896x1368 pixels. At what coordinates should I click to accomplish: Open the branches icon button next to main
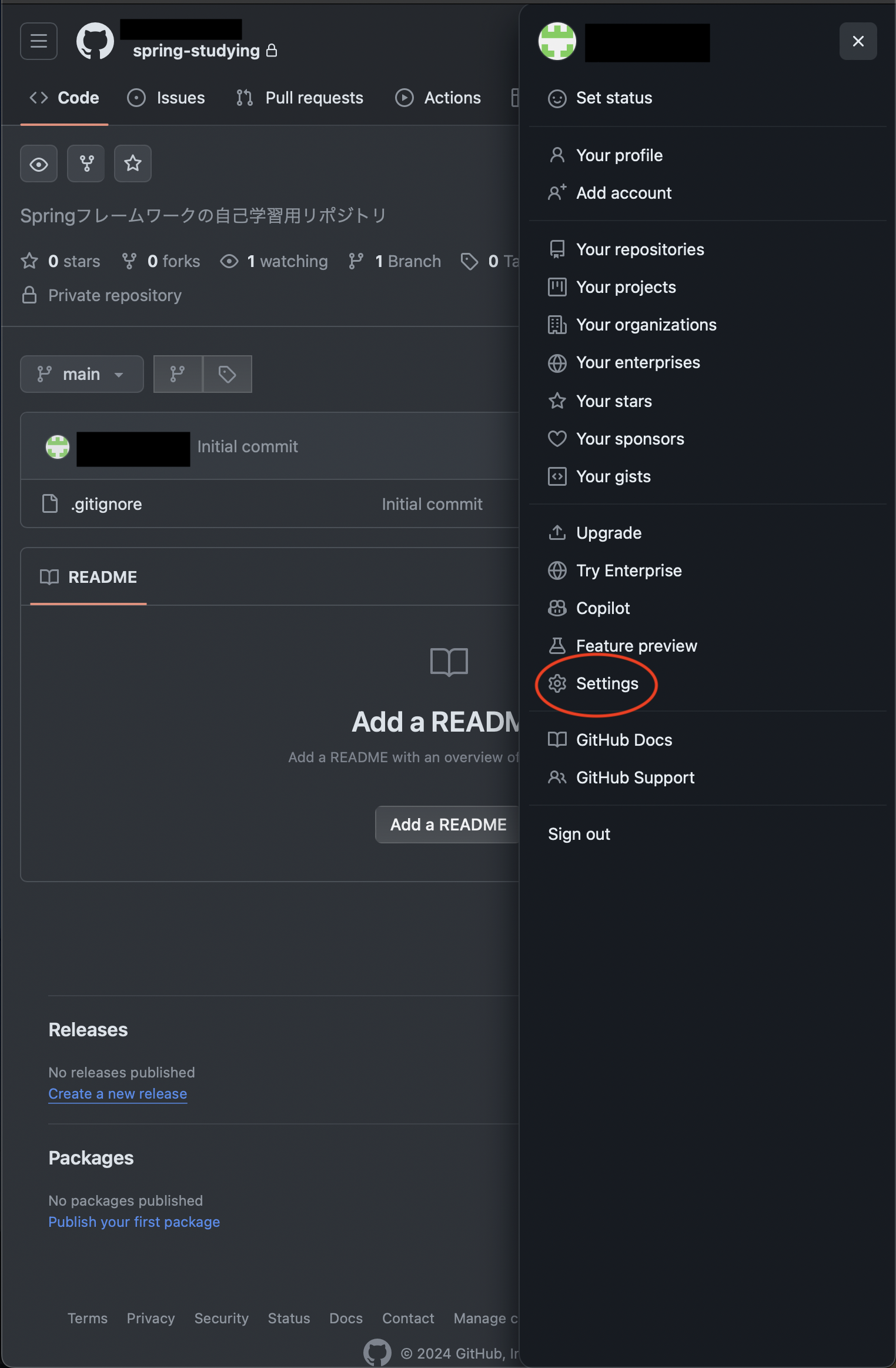[x=178, y=374]
